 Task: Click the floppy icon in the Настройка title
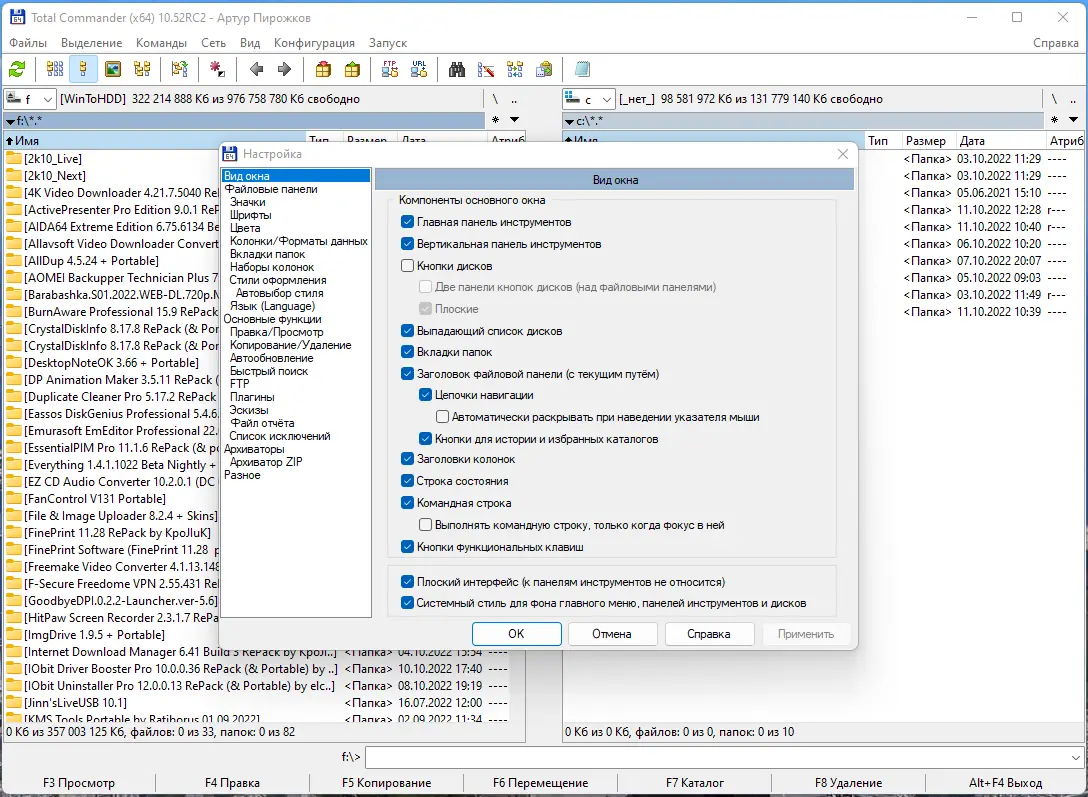click(230, 154)
